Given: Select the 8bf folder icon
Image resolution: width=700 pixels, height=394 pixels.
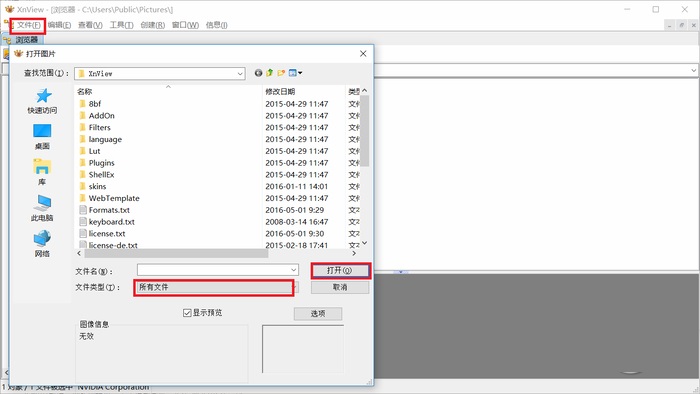Looking at the screenshot, I should (83, 104).
